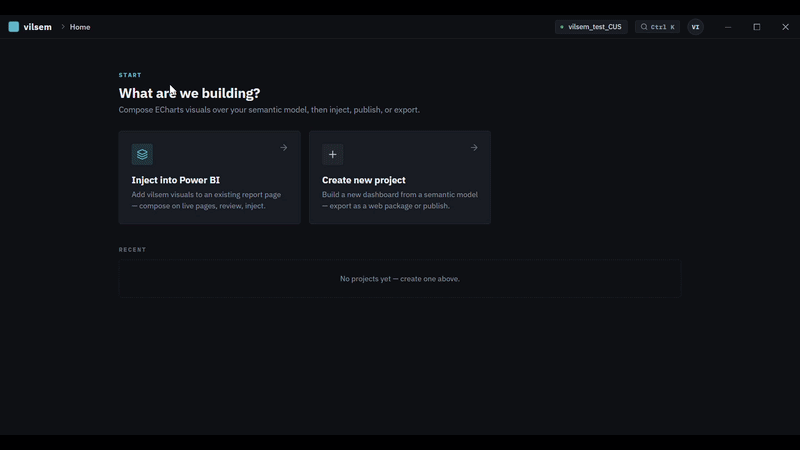The height and width of the screenshot is (450, 800).
Task: Click the arrow on Create new project card
Action: (474, 147)
